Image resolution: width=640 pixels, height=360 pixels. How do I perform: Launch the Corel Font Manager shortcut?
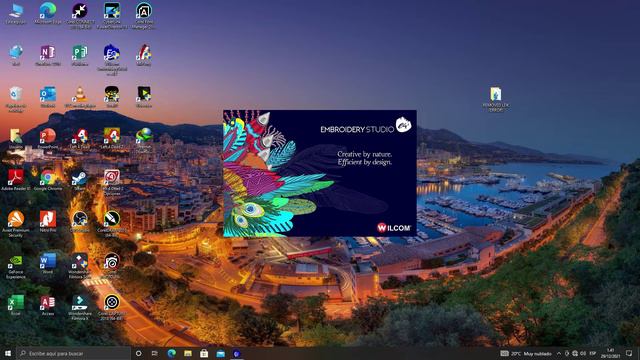144,16
